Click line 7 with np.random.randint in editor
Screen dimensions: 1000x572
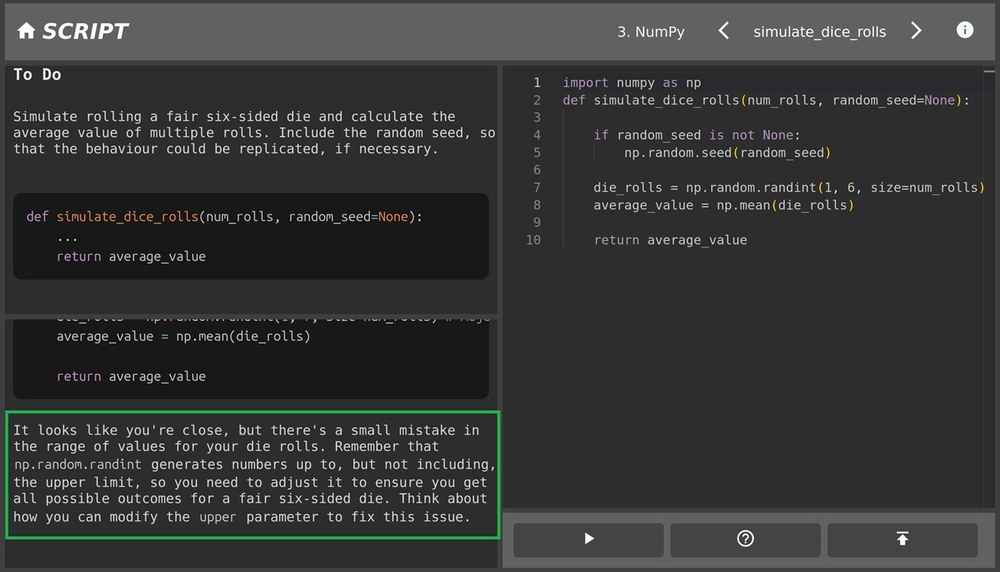tap(788, 187)
